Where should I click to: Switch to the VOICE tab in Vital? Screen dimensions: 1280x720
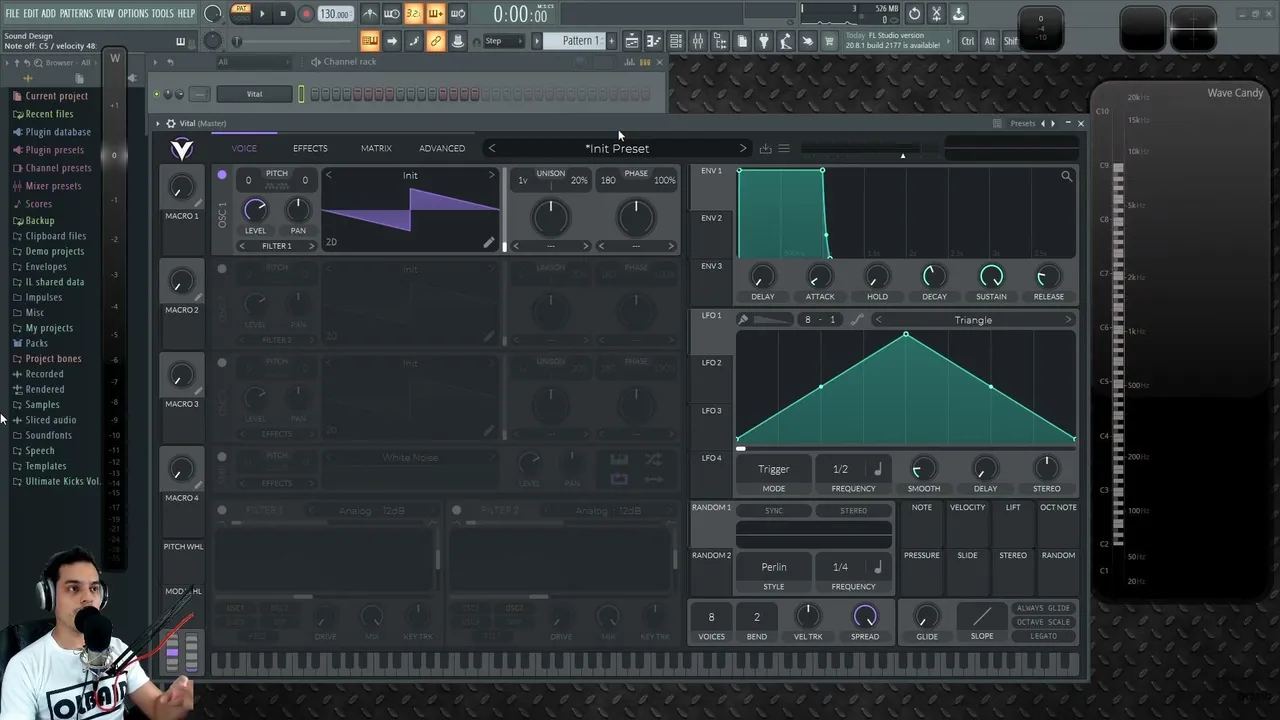tap(244, 148)
